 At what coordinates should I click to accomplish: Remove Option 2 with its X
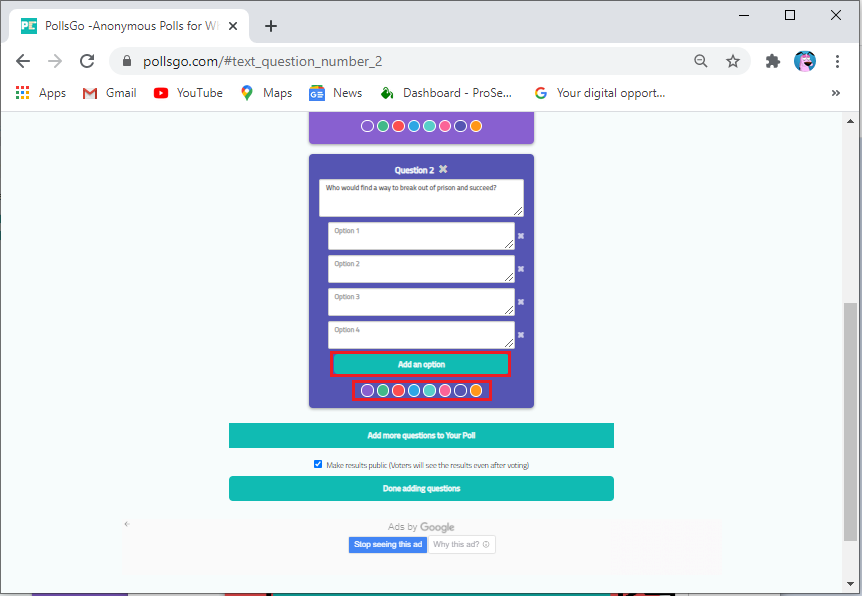521,269
